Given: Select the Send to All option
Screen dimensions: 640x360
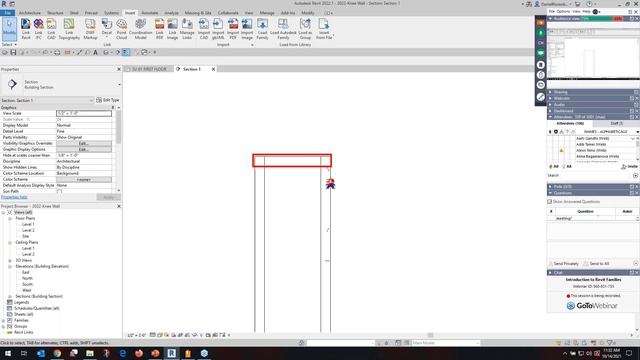Looking at the screenshot, I should (596, 264).
